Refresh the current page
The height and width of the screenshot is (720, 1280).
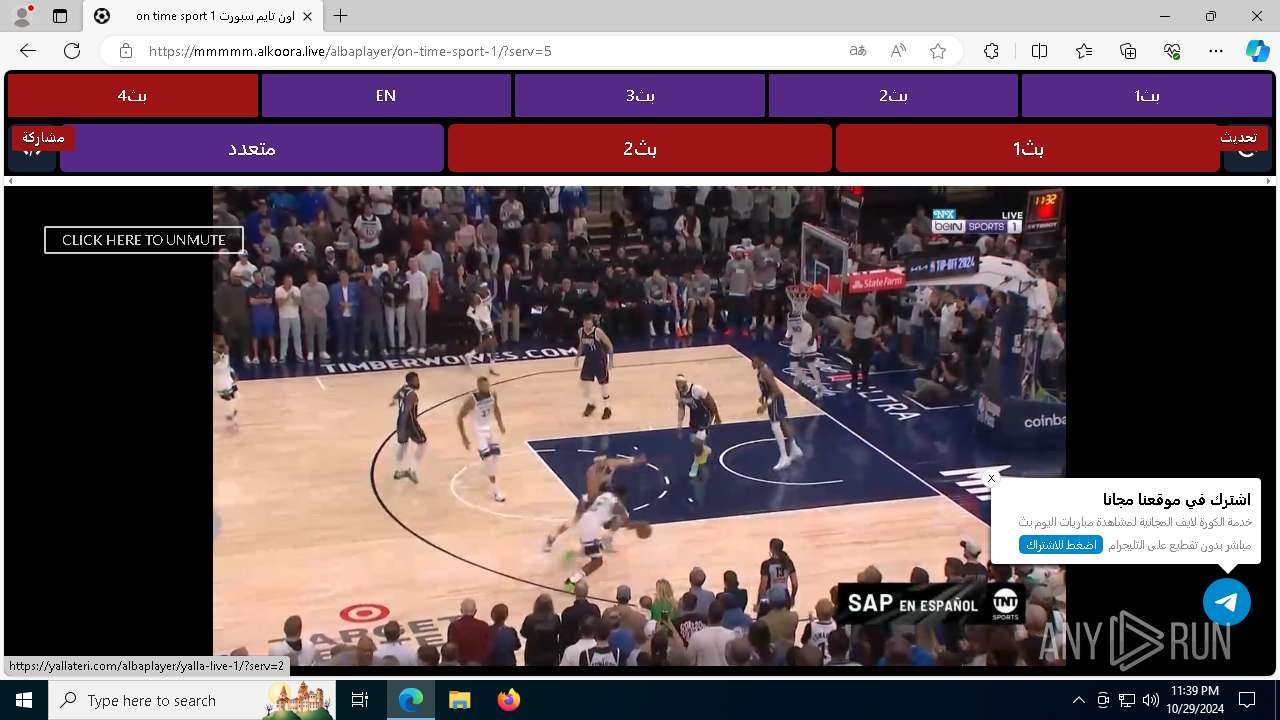pos(72,51)
